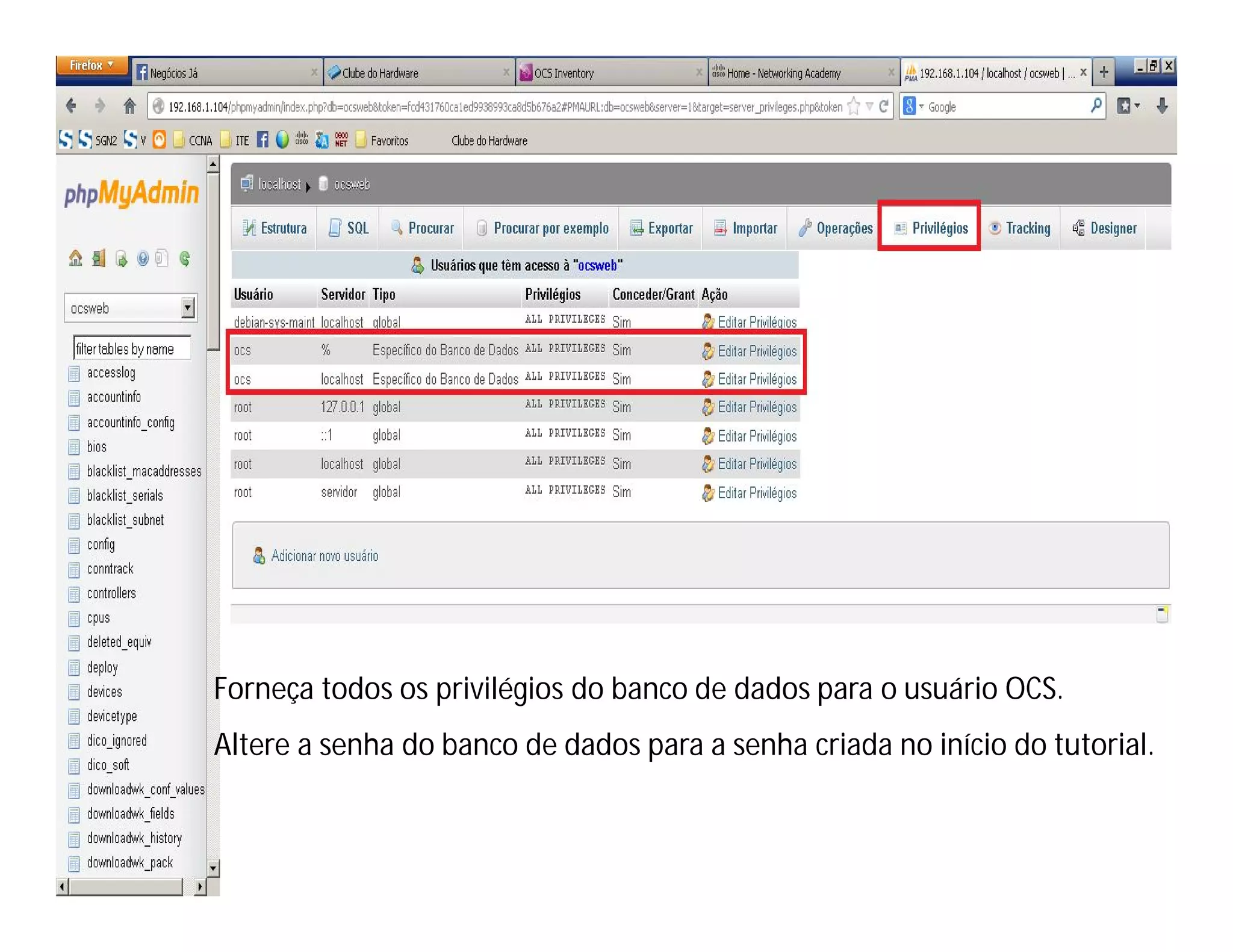Switch to the Clube do Hardware browser tab
Viewport: 1233px width, 952px height.
pos(418,73)
